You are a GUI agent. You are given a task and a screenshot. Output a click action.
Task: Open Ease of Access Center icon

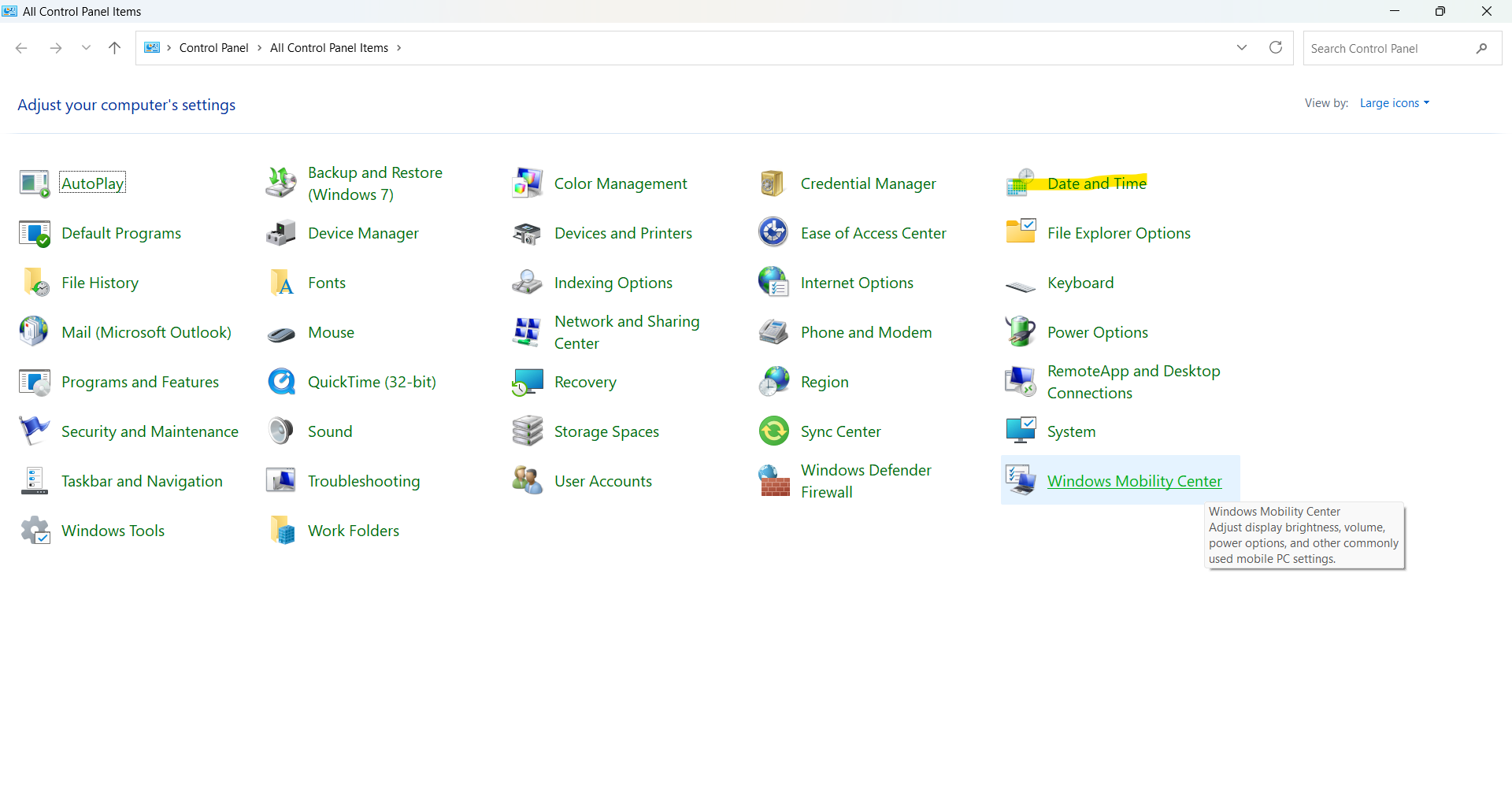click(x=773, y=233)
